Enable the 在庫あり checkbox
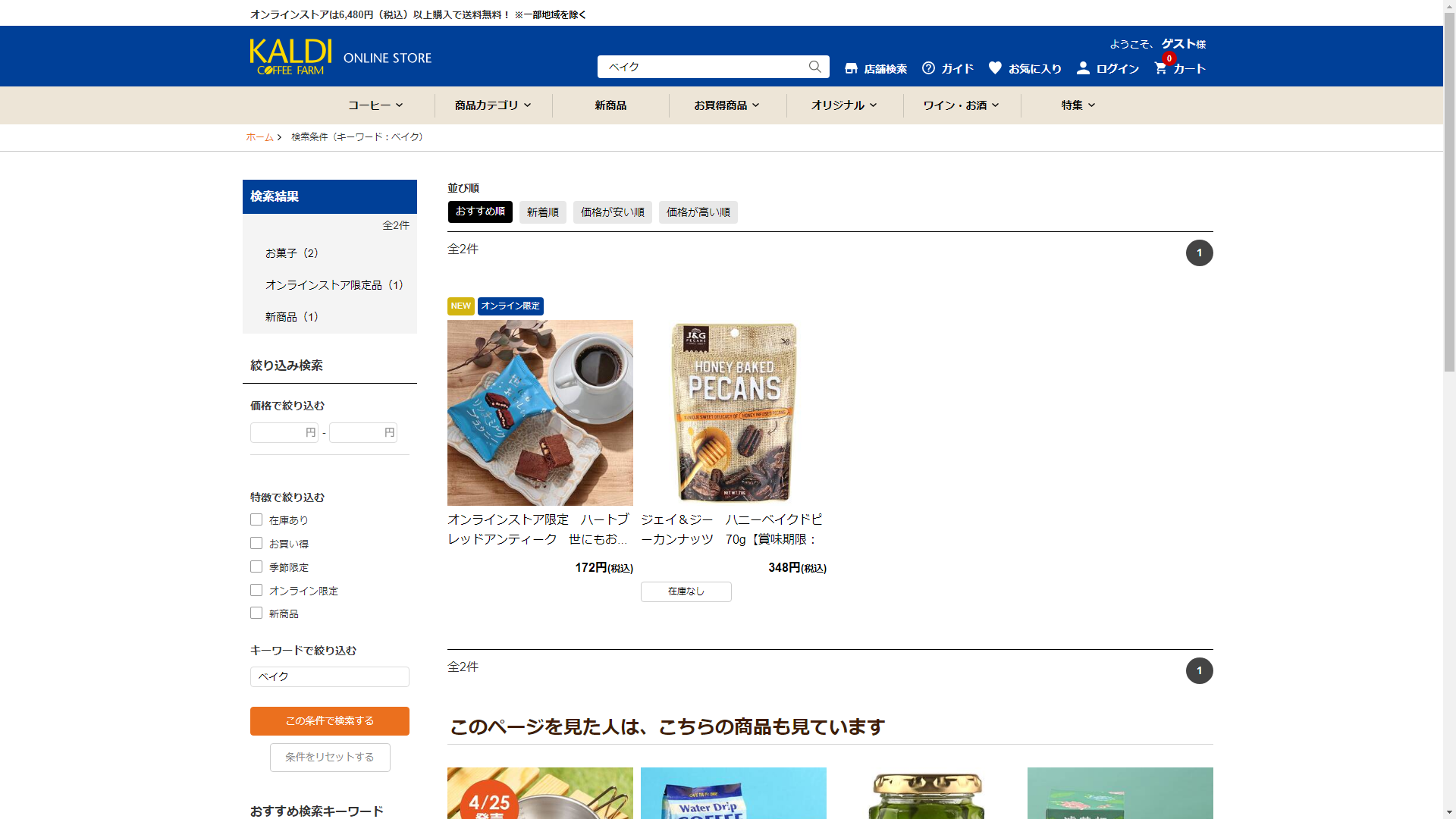The height and width of the screenshot is (819, 1456). (256, 519)
